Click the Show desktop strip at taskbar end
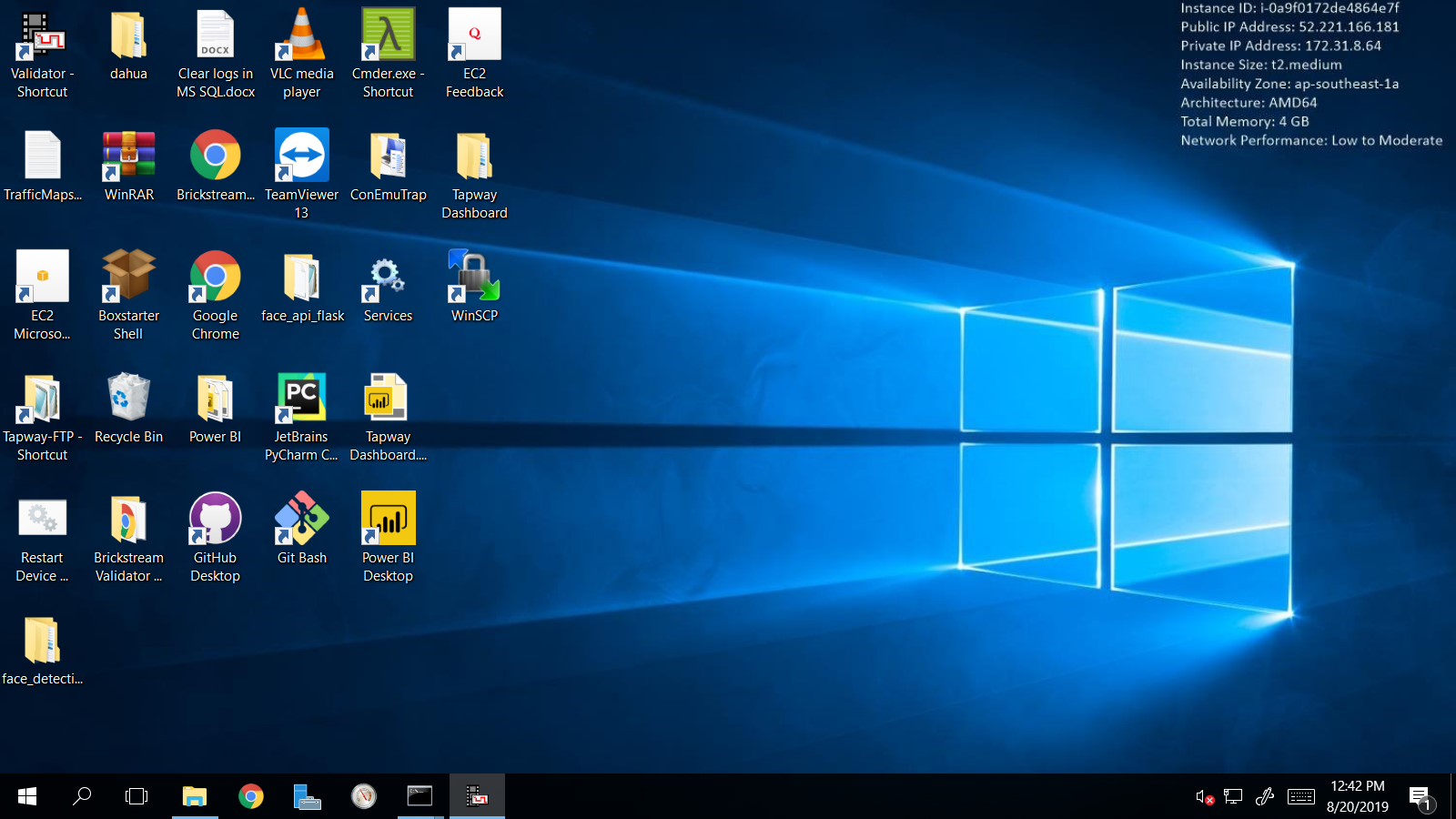The width and height of the screenshot is (1456, 819). pos(1453,796)
